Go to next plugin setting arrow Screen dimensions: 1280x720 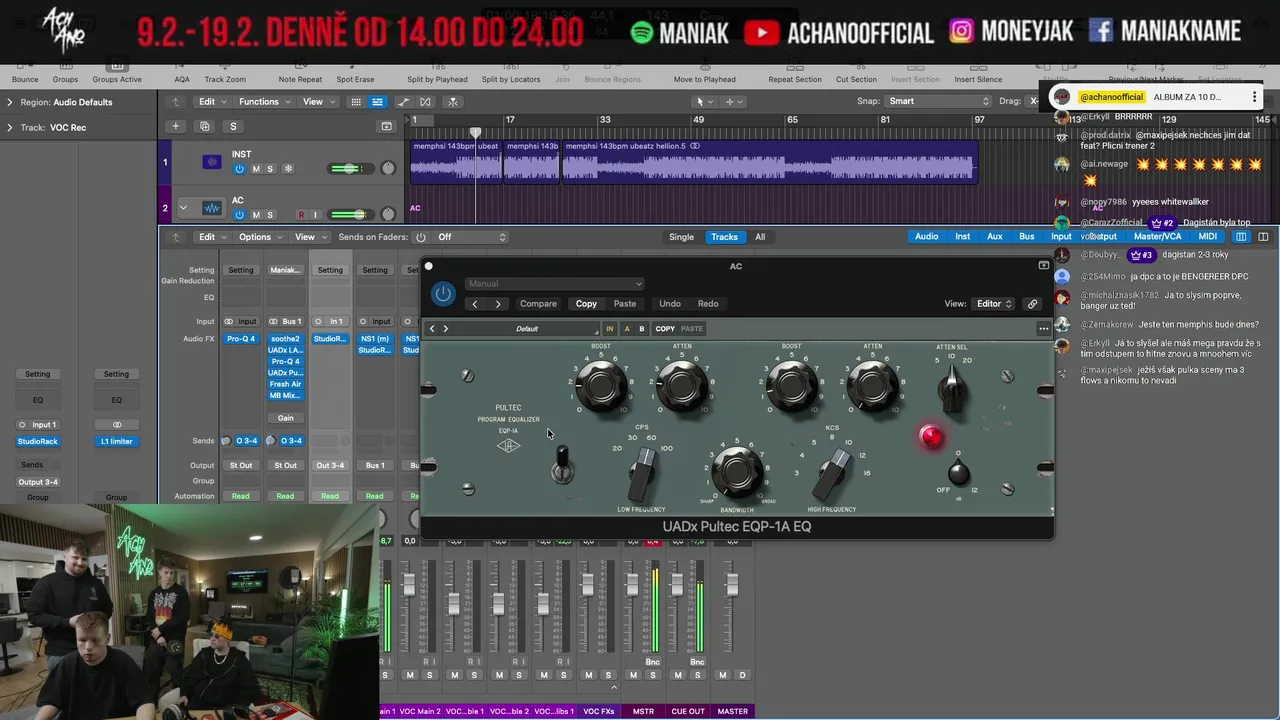pyautogui.click(x=498, y=304)
